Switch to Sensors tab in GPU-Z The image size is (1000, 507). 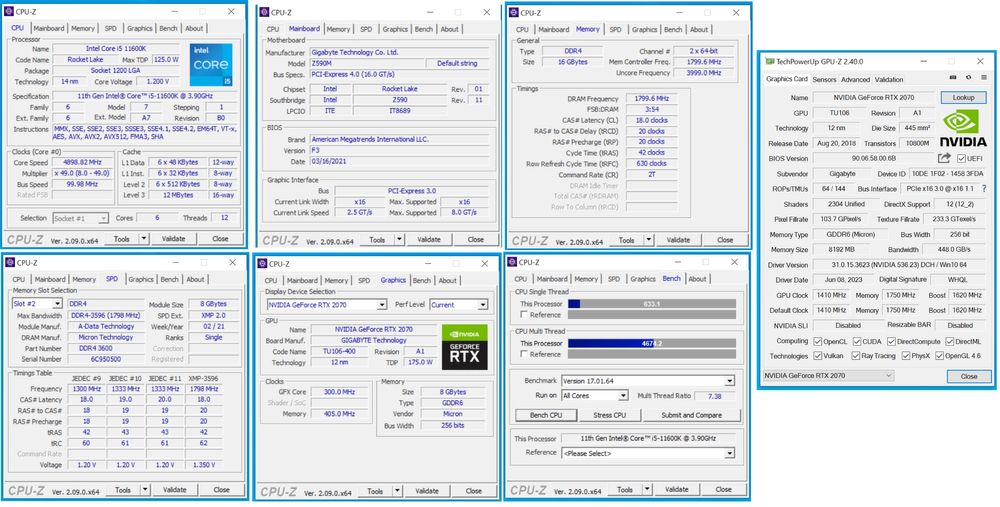[824, 80]
